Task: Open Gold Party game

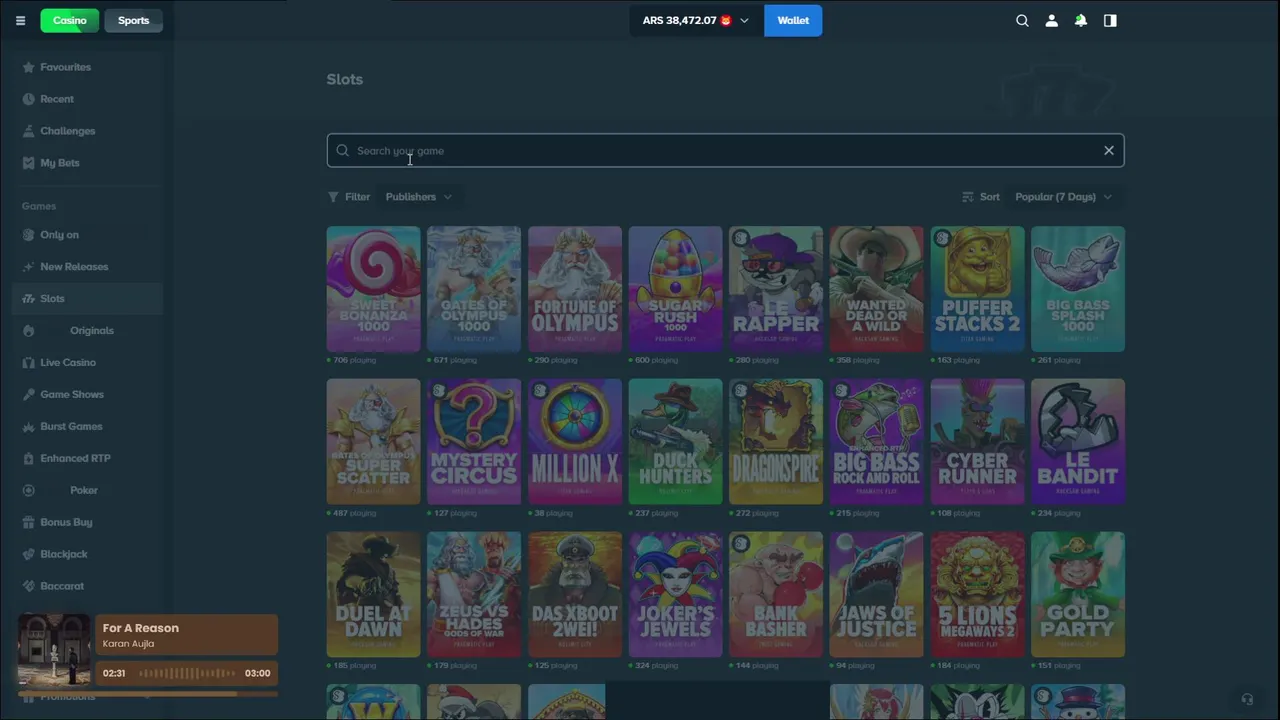Action: pos(1078,594)
